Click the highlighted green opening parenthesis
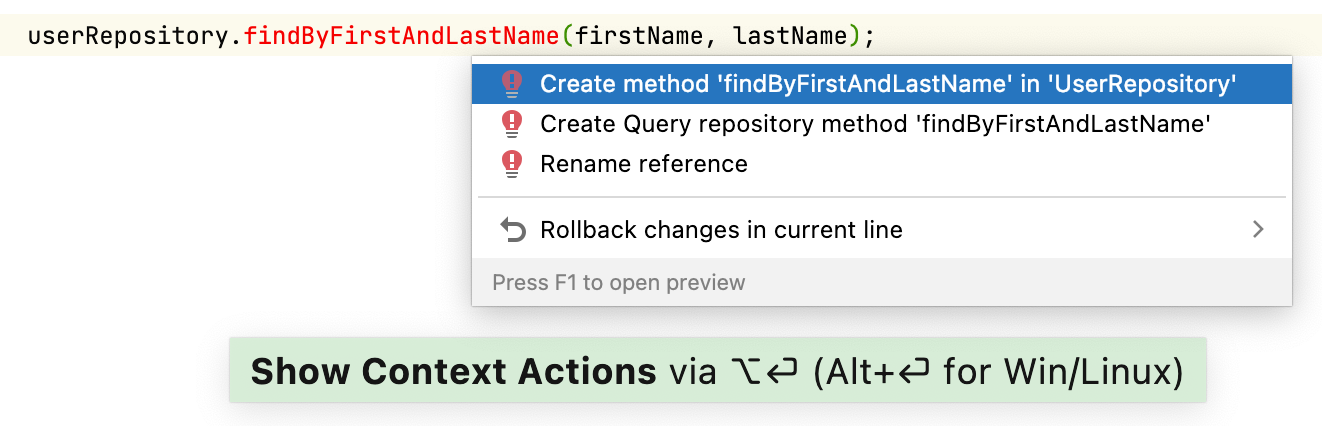1322x426 pixels. click(566, 37)
